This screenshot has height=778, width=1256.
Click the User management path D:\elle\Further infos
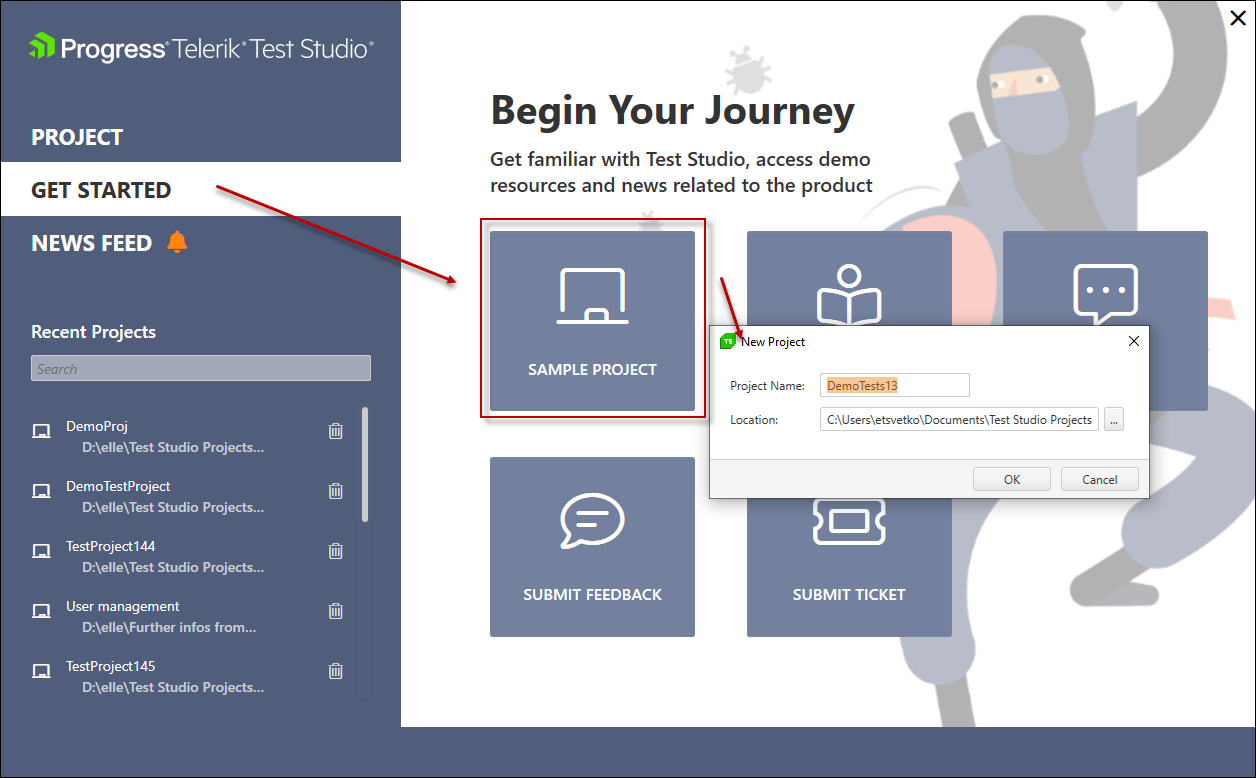(169, 627)
